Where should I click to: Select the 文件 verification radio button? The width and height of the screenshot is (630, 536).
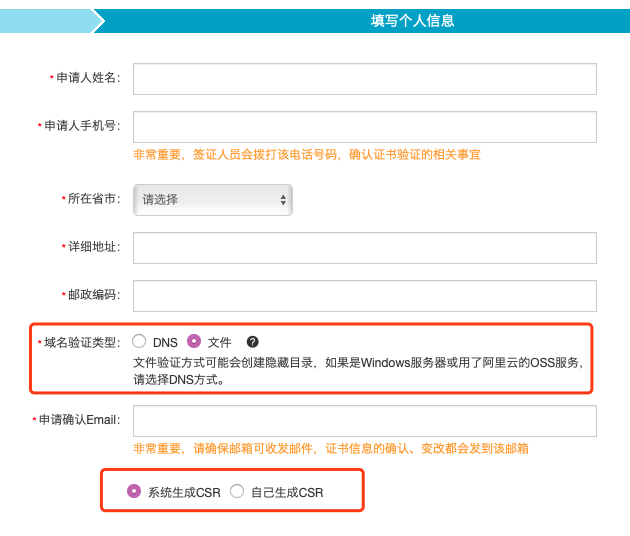point(194,341)
